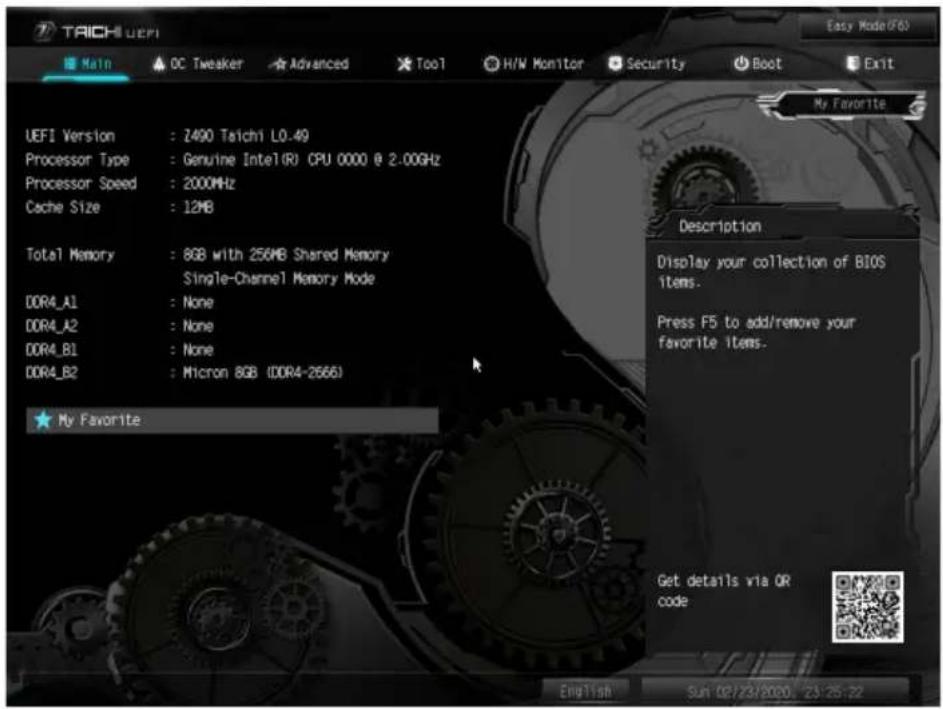Click the OC Tweaker triangle icon
943x709 pixels.
[159, 64]
